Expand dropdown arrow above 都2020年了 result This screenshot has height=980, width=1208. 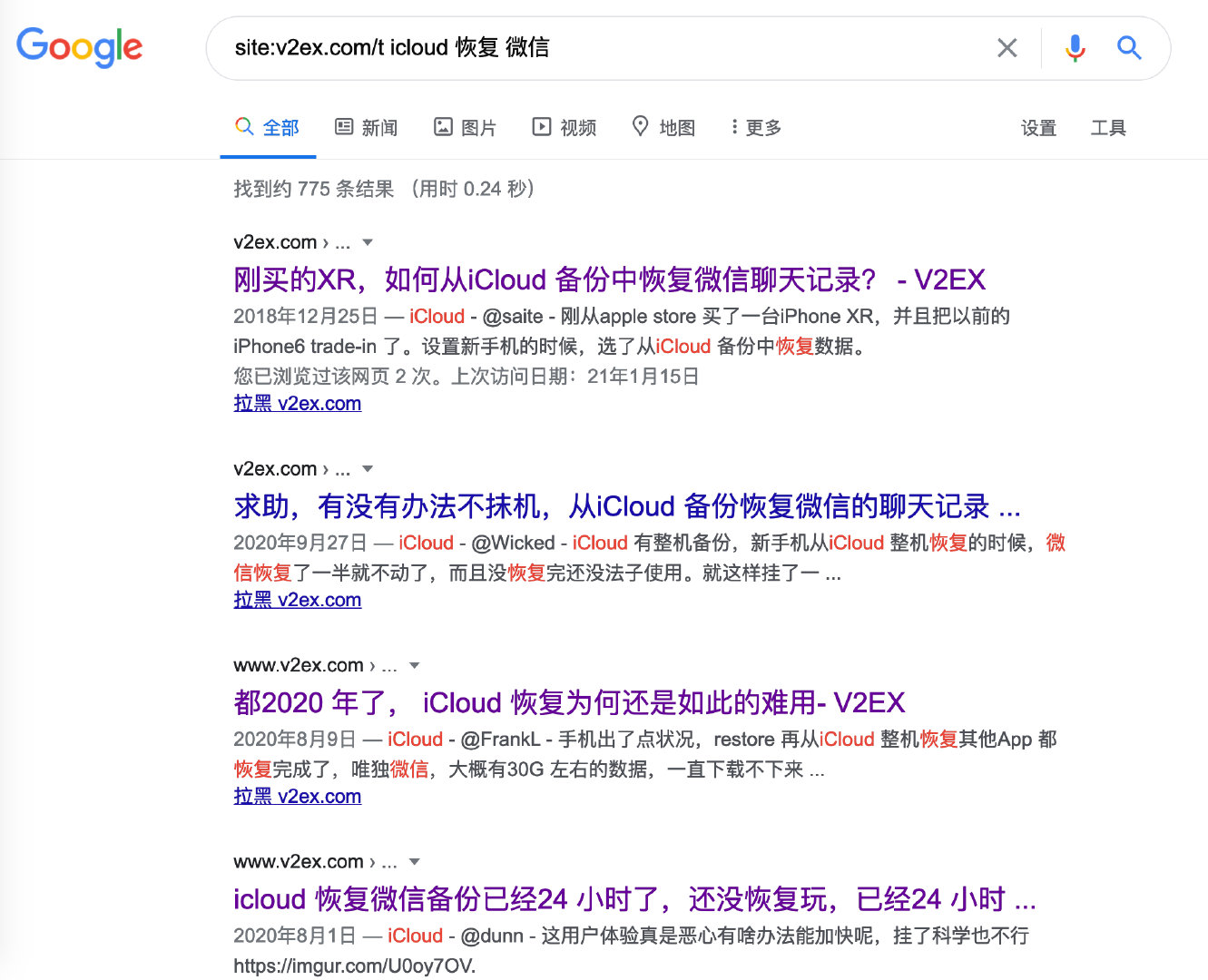click(x=415, y=665)
